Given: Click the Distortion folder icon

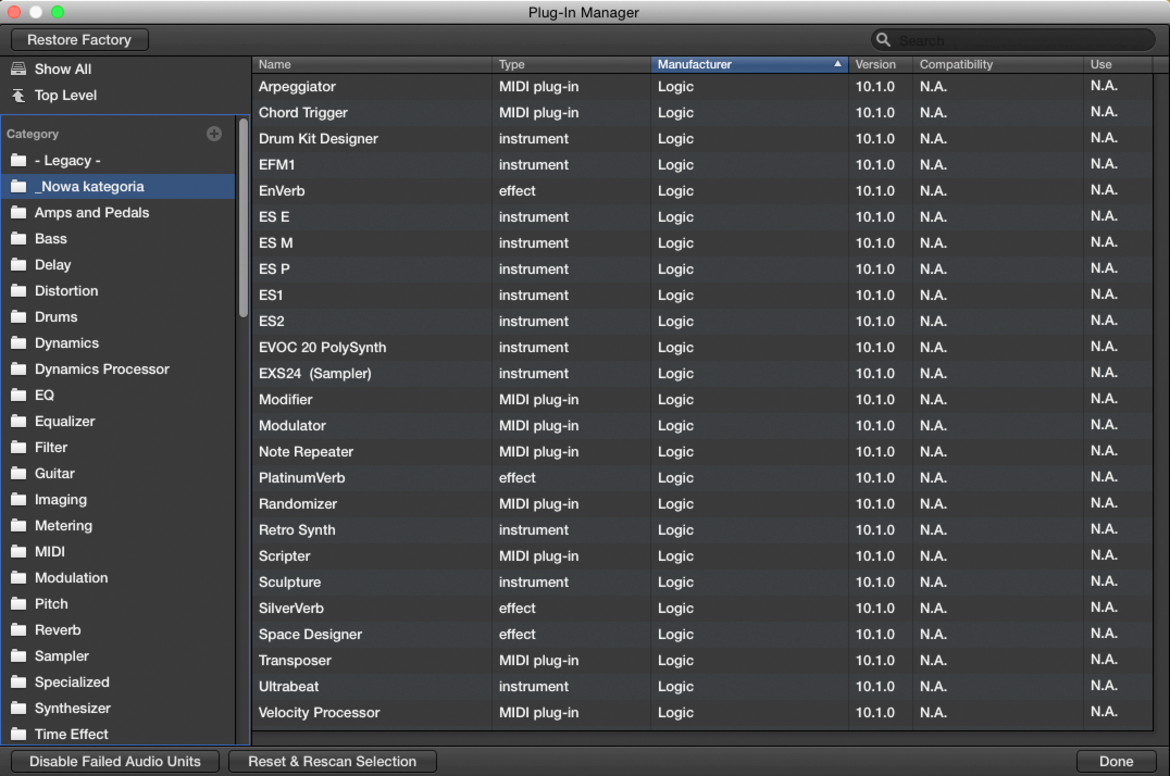Looking at the screenshot, I should pyautogui.click(x=19, y=291).
